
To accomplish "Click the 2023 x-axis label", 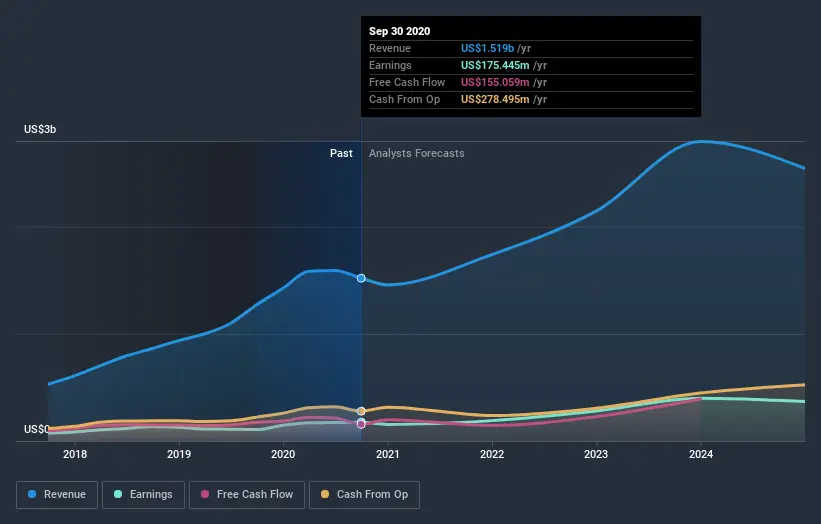I will [x=596, y=454].
